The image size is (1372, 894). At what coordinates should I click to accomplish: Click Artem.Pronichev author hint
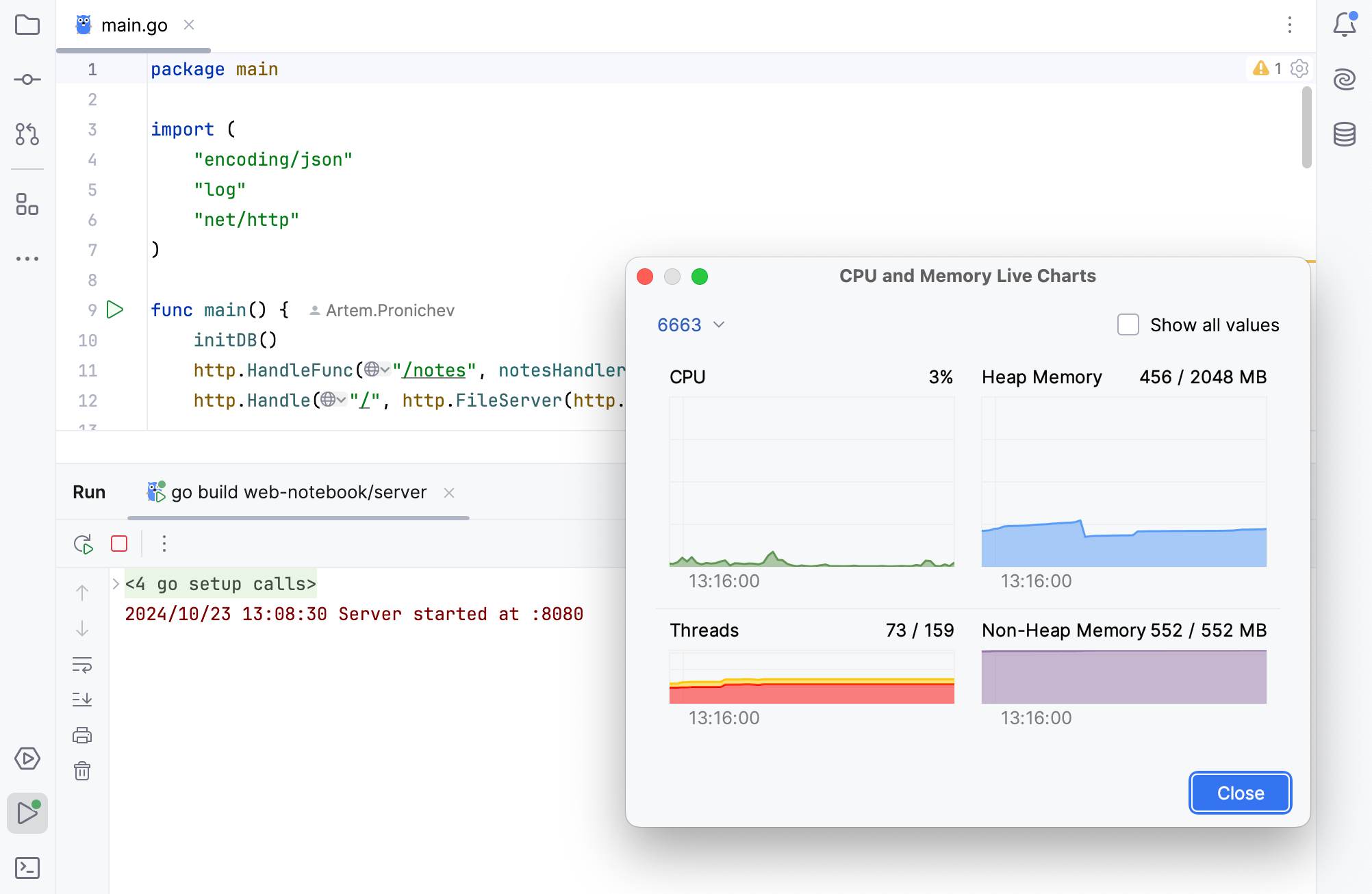point(382,311)
